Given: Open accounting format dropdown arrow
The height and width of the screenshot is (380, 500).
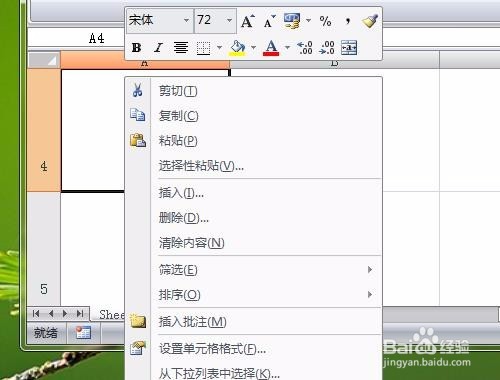Looking at the screenshot, I should point(308,21).
